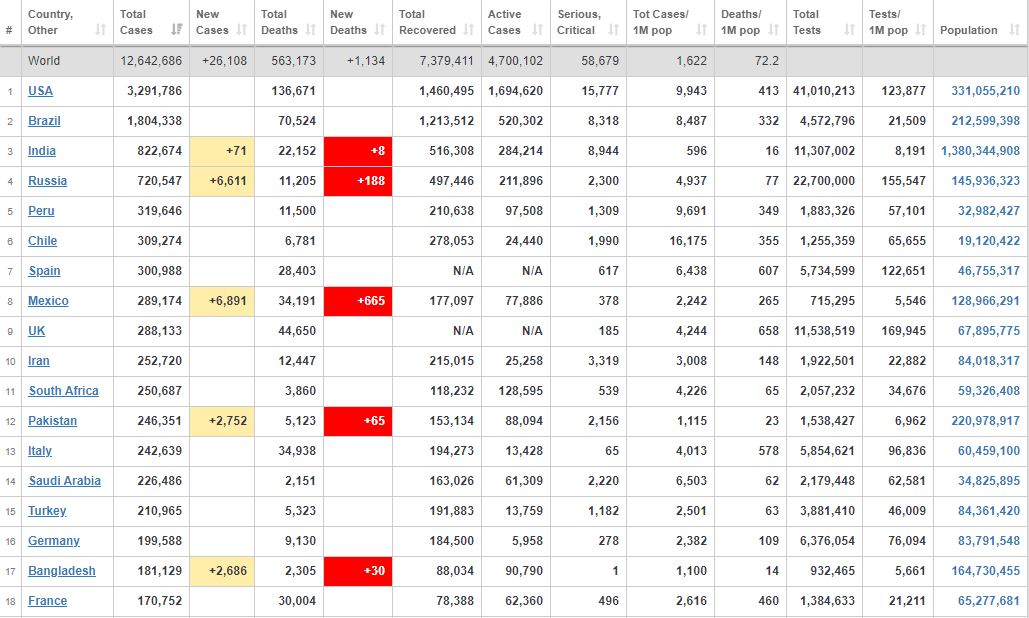The height and width of the screenshot is (618, 1029).
Task: Open Bangladesh population link 164,730,455
Action: 986,571
